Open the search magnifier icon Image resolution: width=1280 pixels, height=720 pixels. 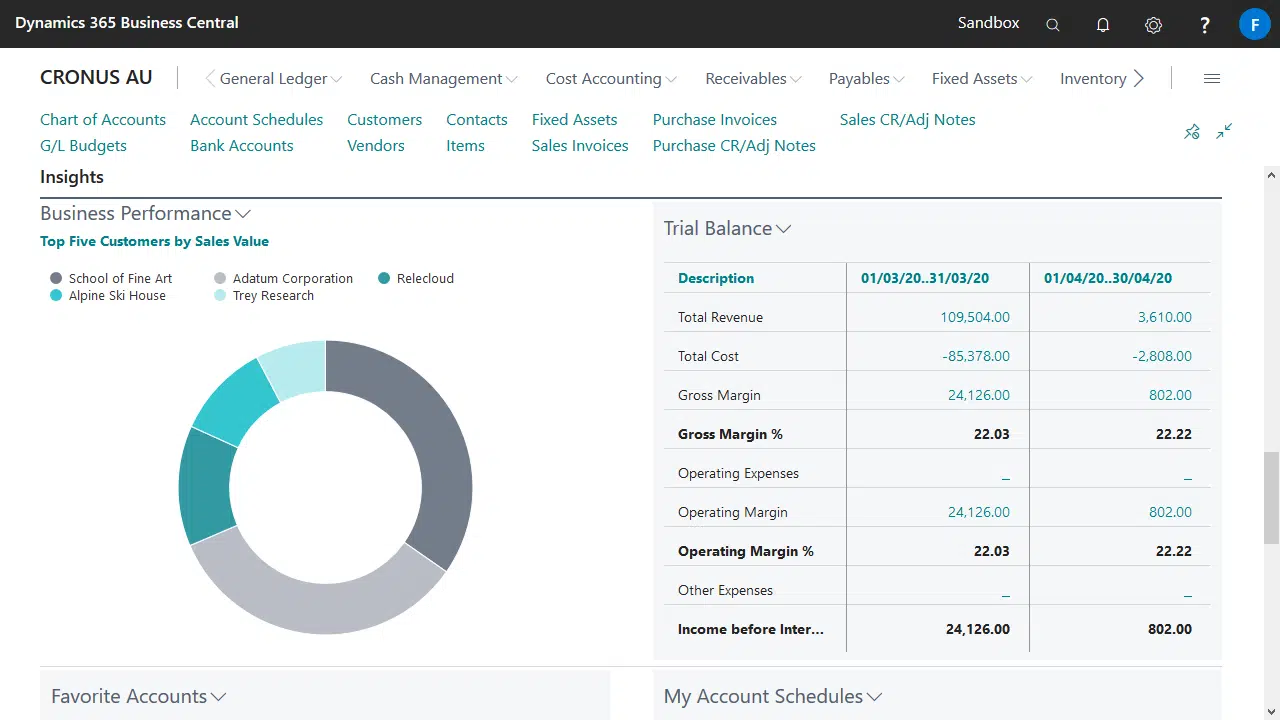1053,25
